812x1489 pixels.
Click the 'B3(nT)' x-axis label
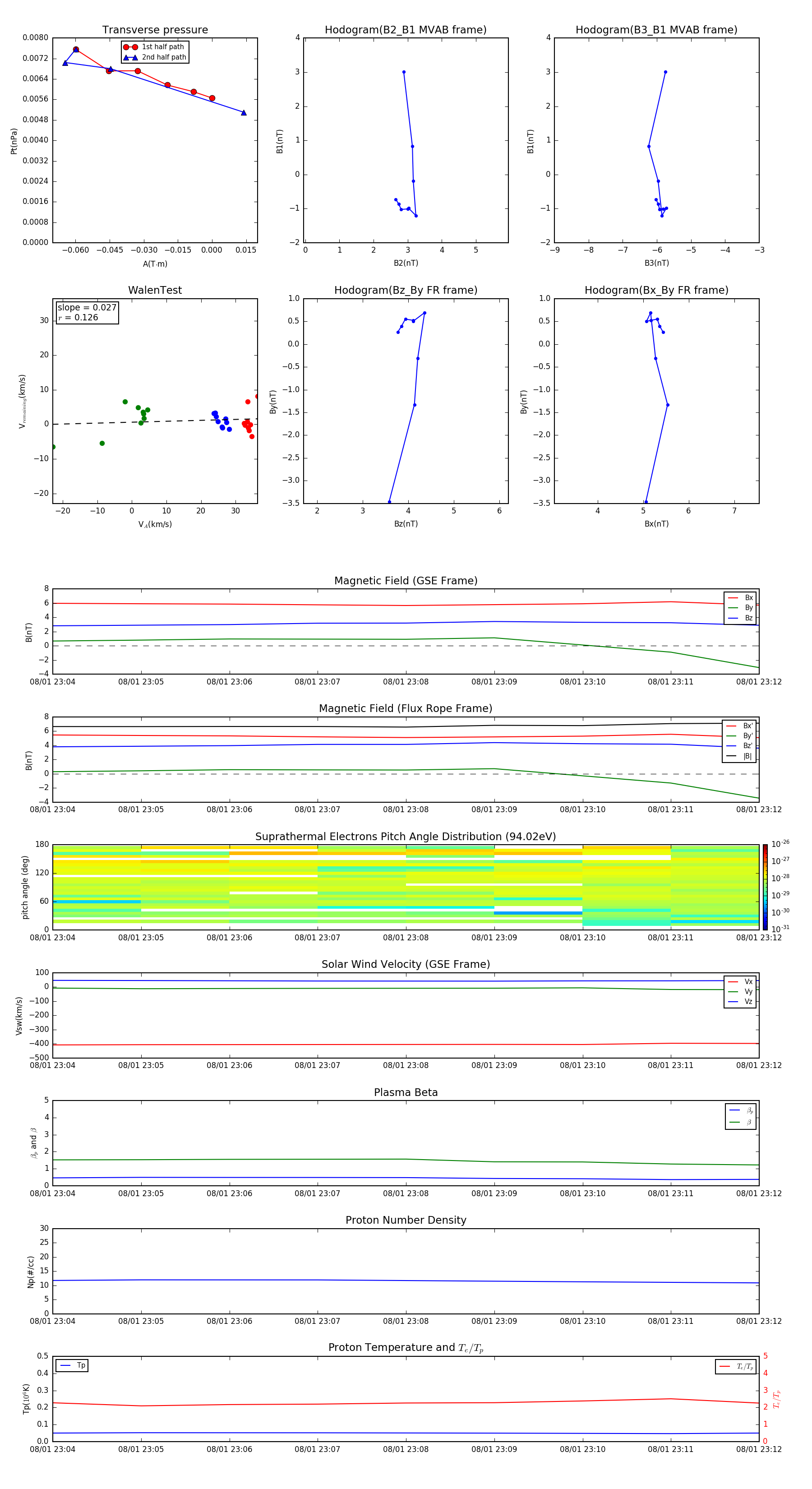[x=656, y=263]
